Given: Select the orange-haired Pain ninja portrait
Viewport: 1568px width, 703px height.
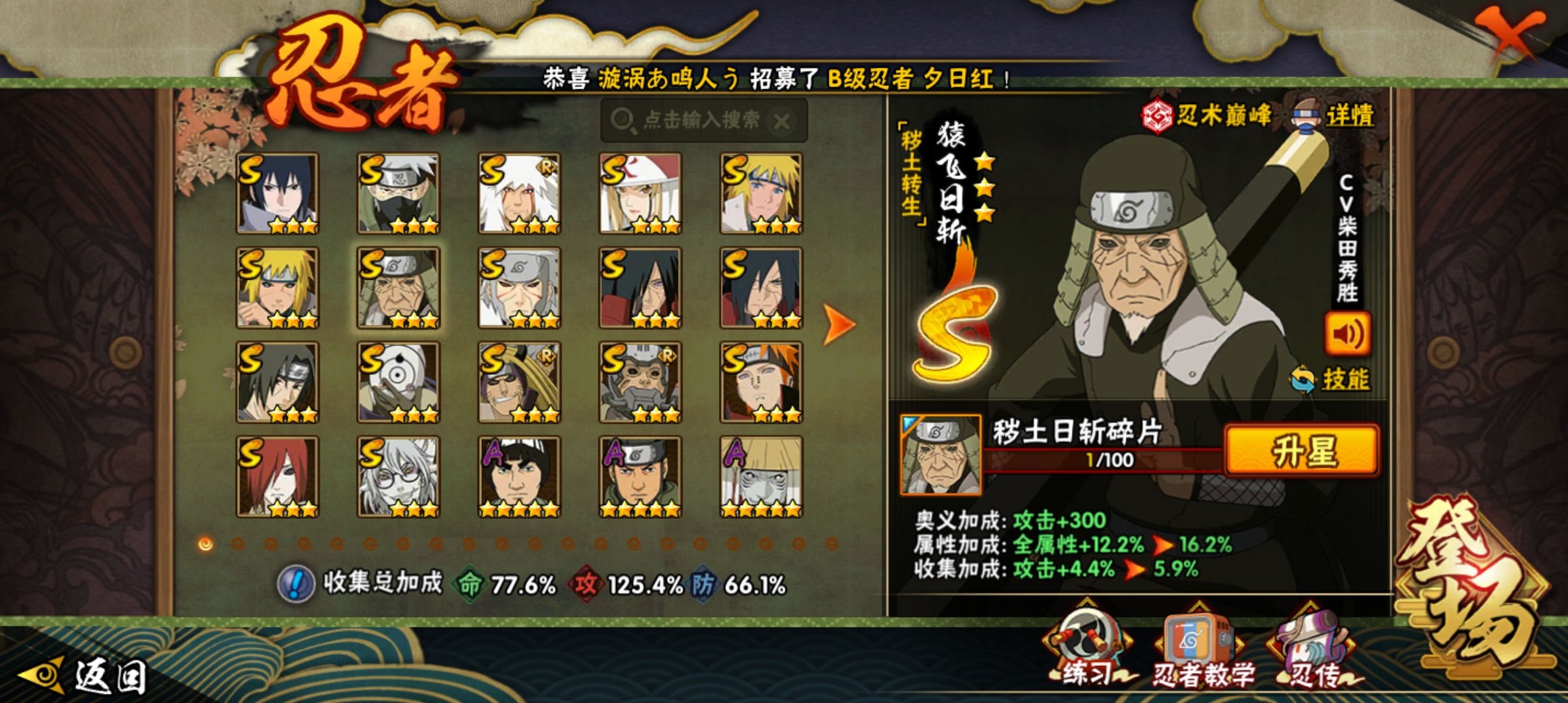Looking at the screenshot, I should click(x=761, y=382).
